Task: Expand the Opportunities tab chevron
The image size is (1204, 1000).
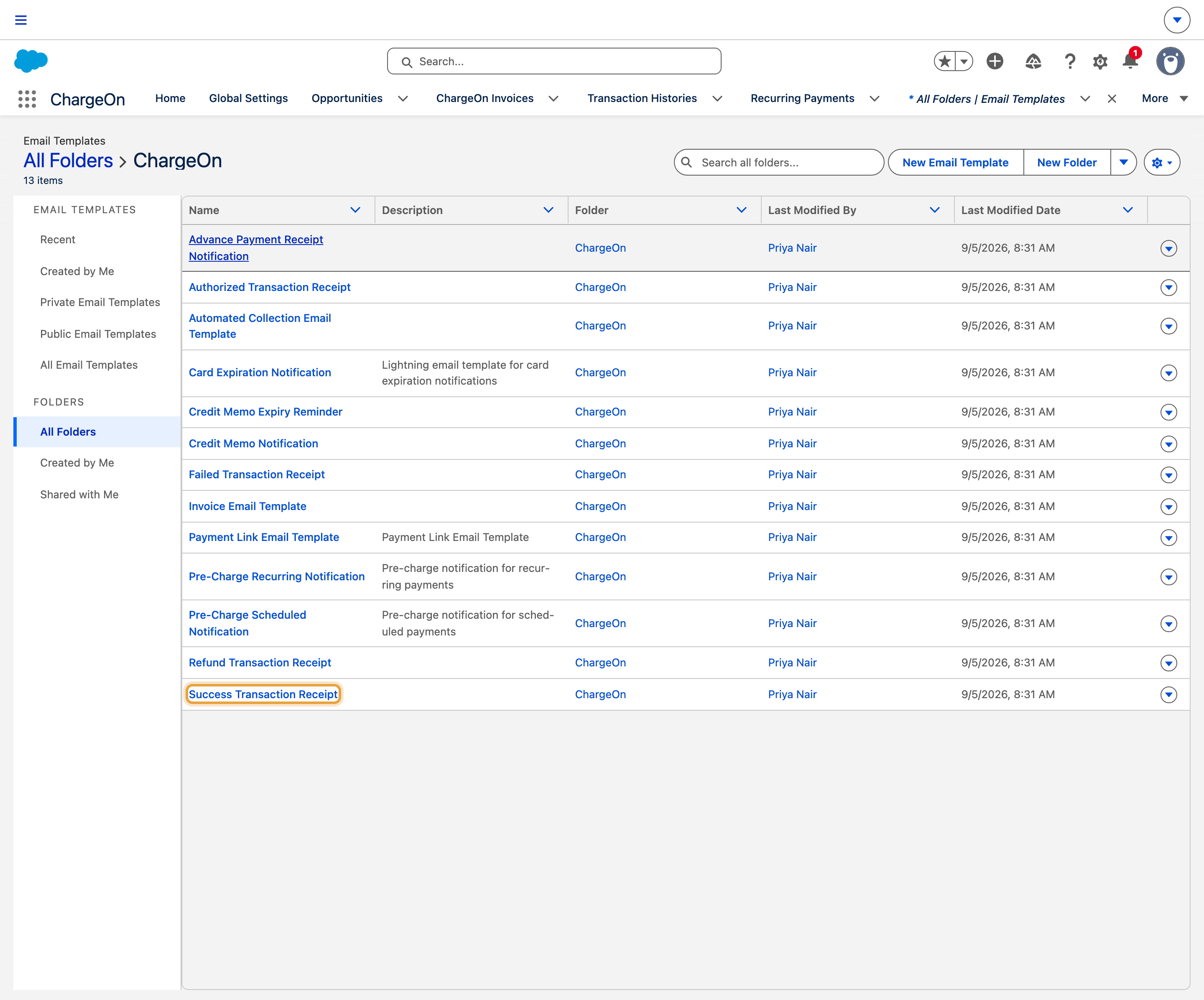Action: click(403, 99)
